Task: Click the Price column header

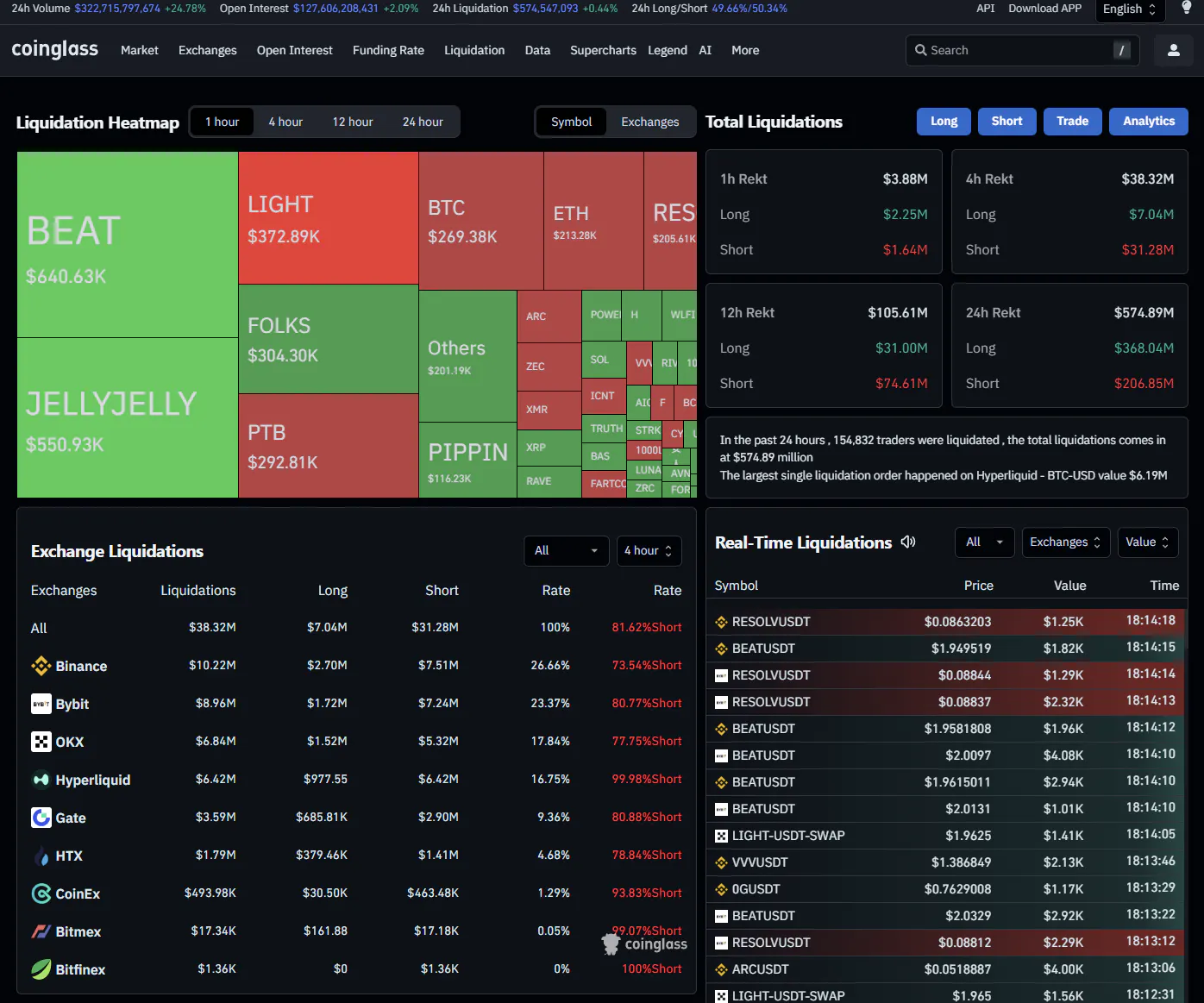Action: 978,586
